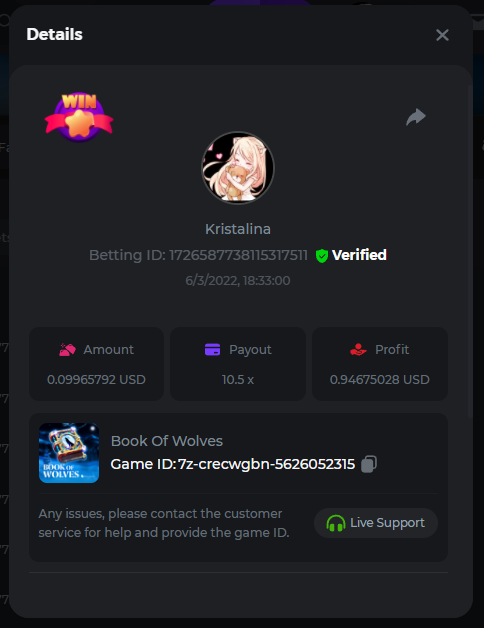The image size is (484, 628).
Task: Click the green headphones support icon
Action: [x=336, y=523]
